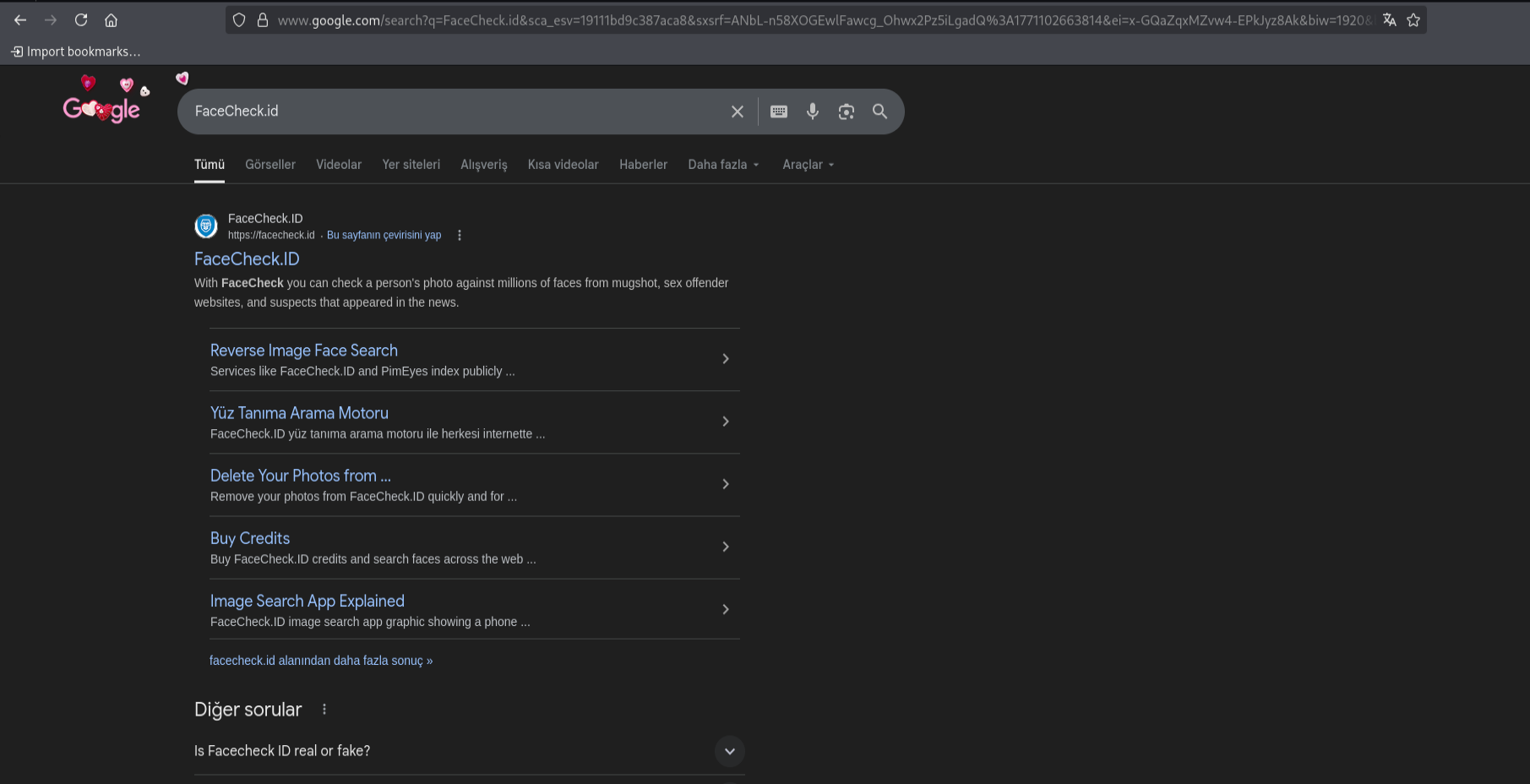Click the FaceCheck.ID site name label
1530x784 pixels.
pyautogui.click(x=265, y=219)
